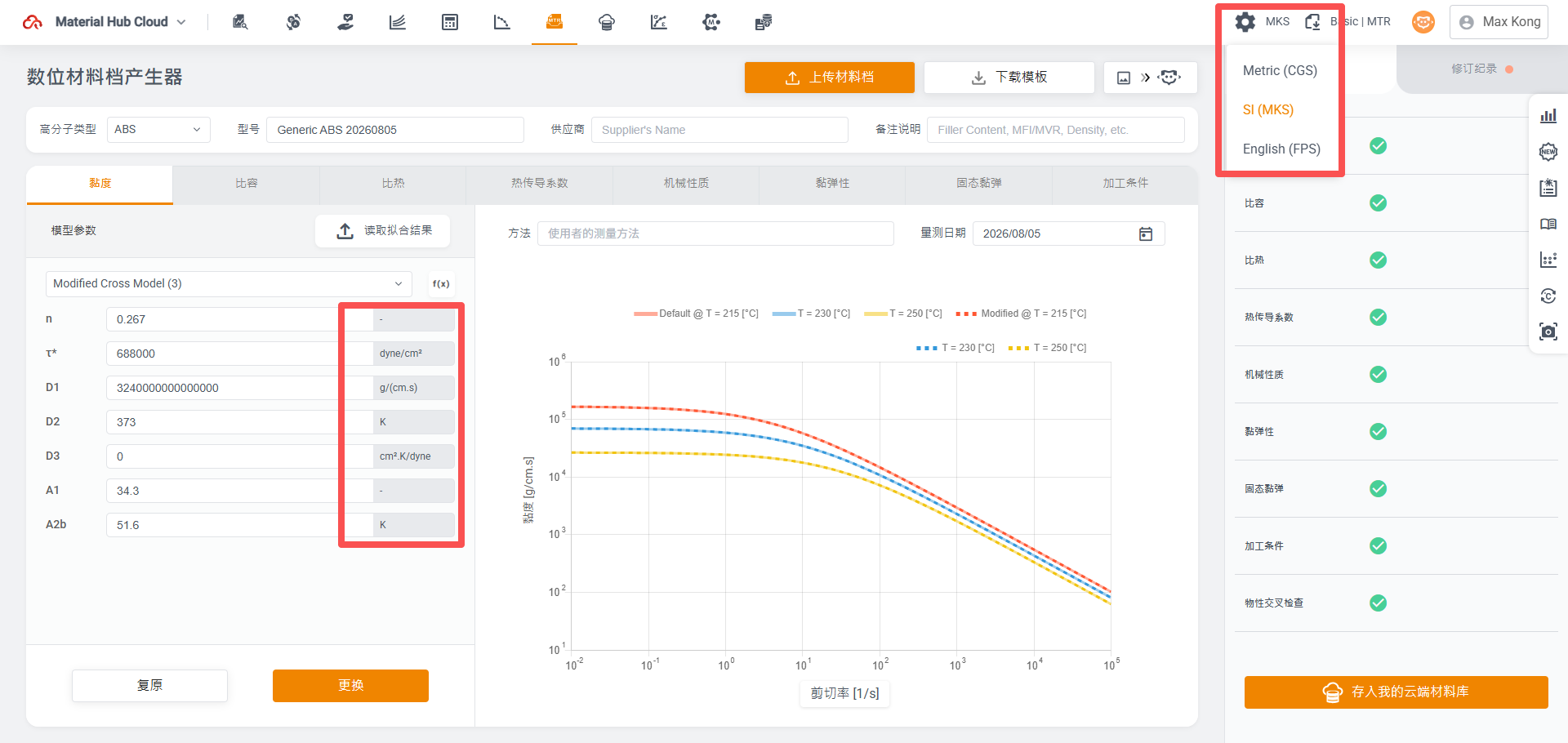
Task: Click the circular C refresh icon in sidebar
Action: (x=1548, y=296)
